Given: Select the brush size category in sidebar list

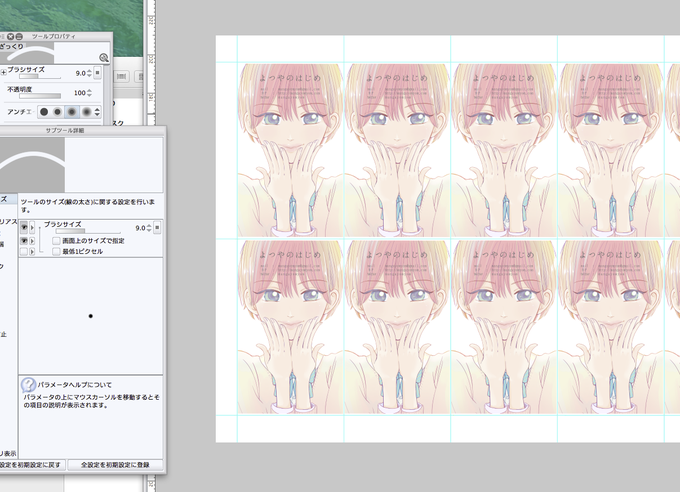Looking at the screenshot, I should [x=8, y=199].
